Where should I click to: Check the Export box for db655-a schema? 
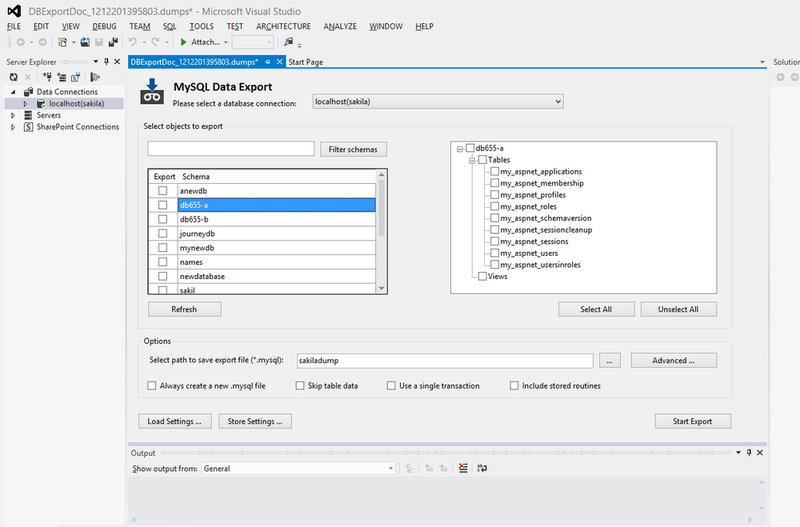coord(163,205)
